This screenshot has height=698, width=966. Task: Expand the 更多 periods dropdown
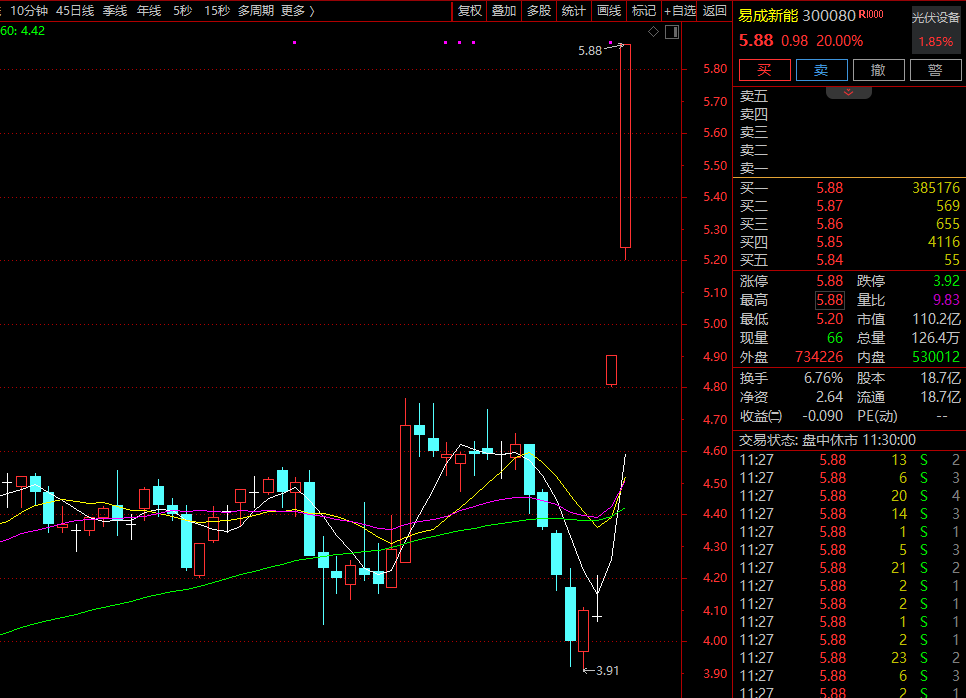pos(298,10)
